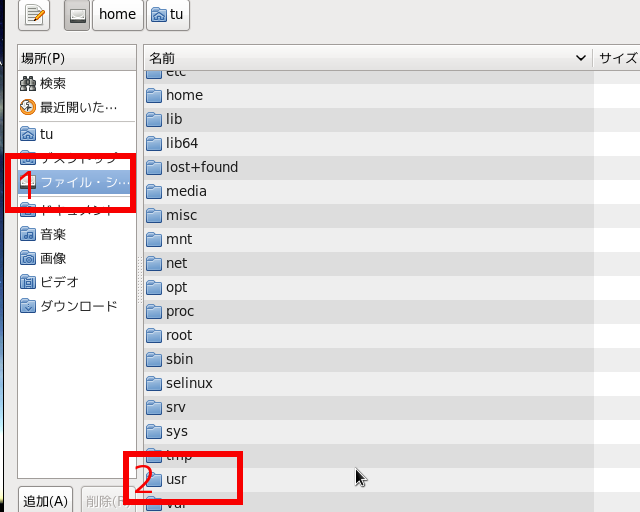Open the 画像 (pictures) sidebar bookmark
The width and height of the screenshot is (640, 512).
pyautogui.click(x=52, y=258)
